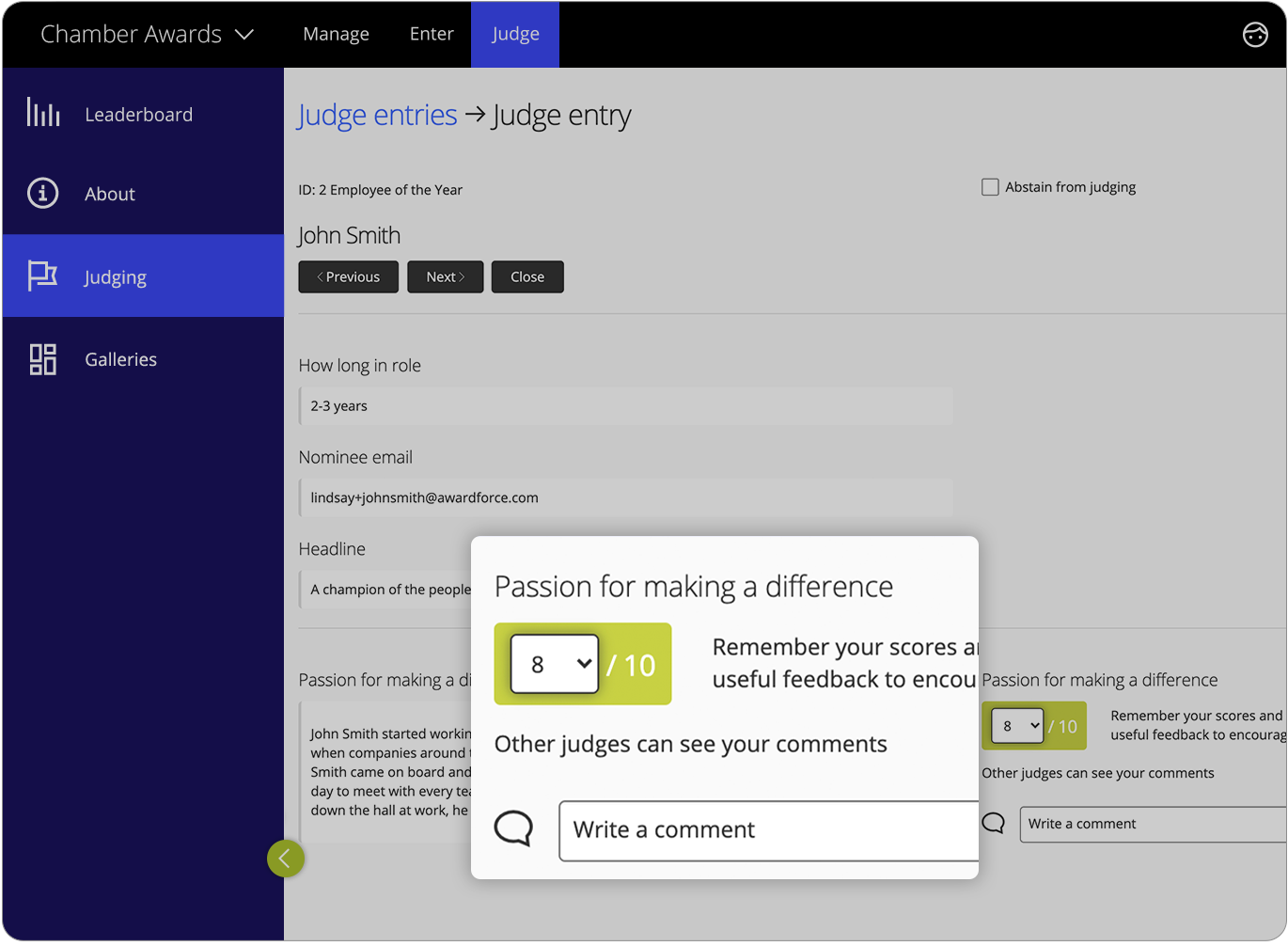Click small speech bubble icon beside right comment field

[x=993, y=823]
